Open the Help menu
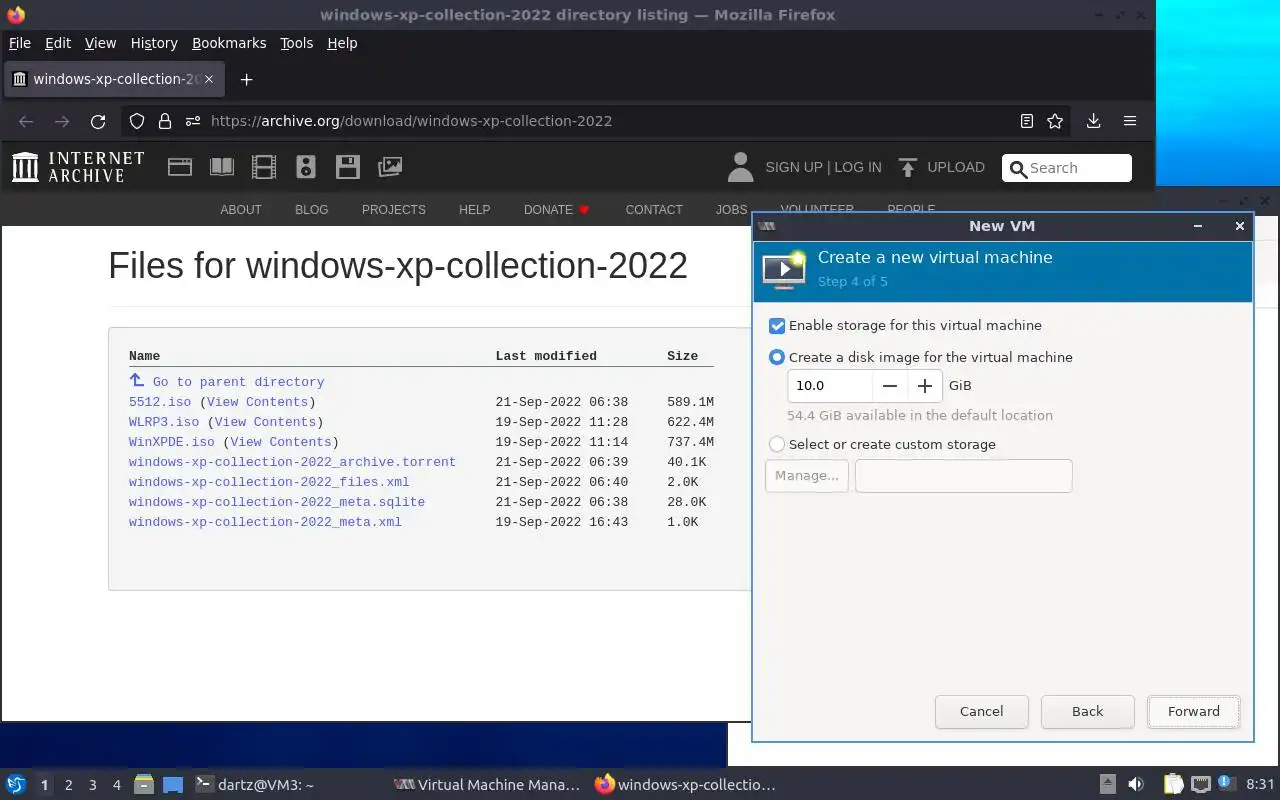The width and height of the screenshot is (1280, 800). click(342, 43)
